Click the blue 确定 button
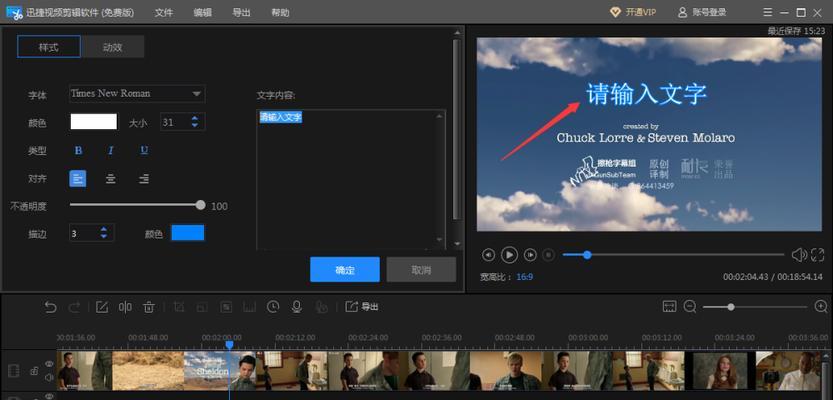This screenshot has height=400, width=833. point(345,269)
